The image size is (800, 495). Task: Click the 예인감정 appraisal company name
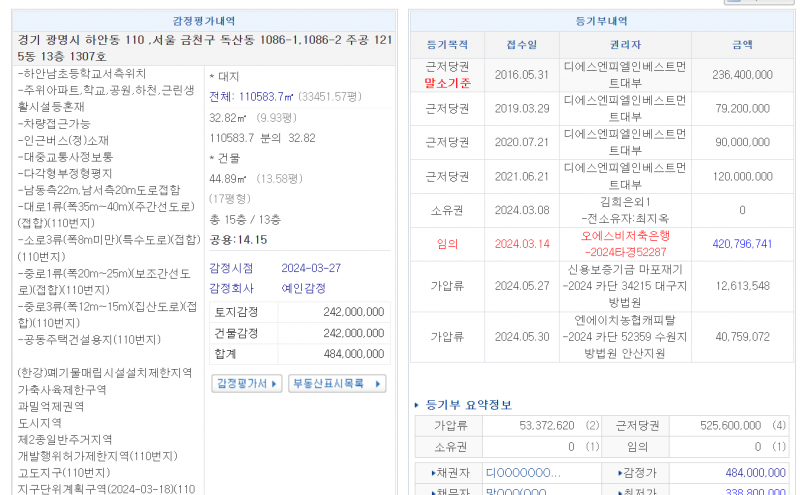click(305, 288)
